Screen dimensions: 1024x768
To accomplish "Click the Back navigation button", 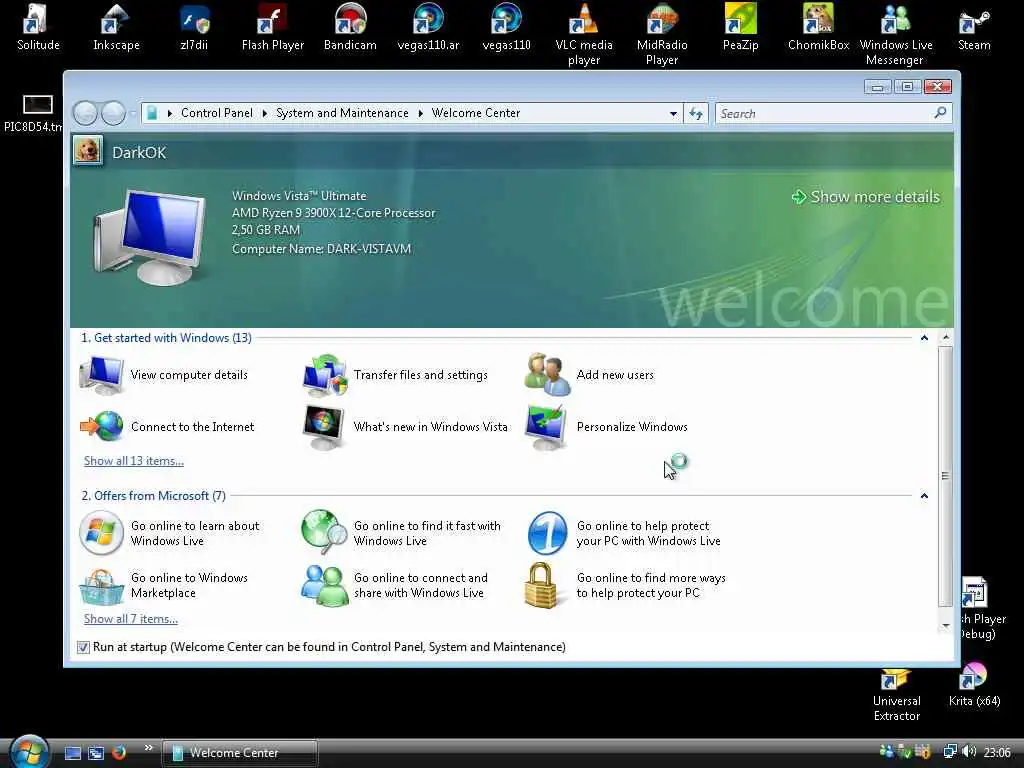I will point(86,114).
